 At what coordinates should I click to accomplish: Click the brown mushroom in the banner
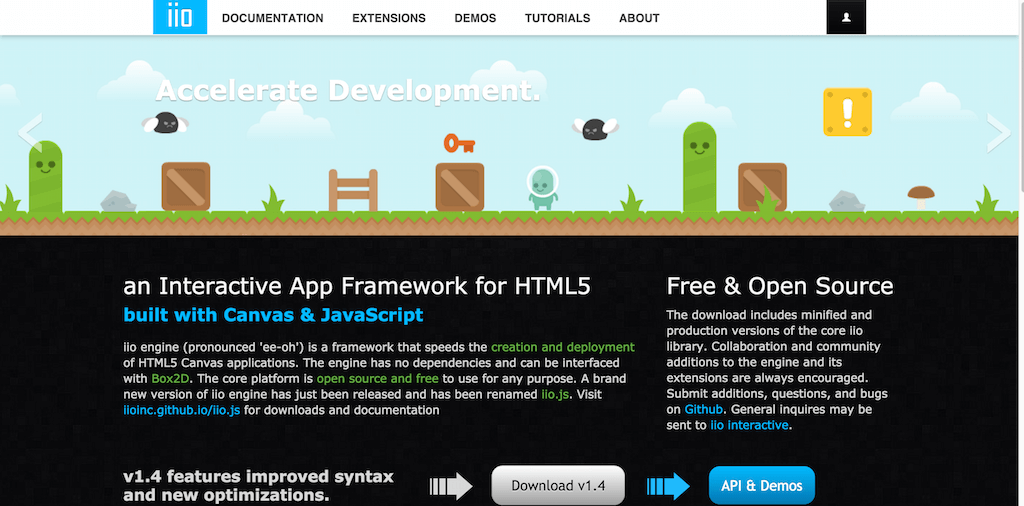tap(921, 197)
